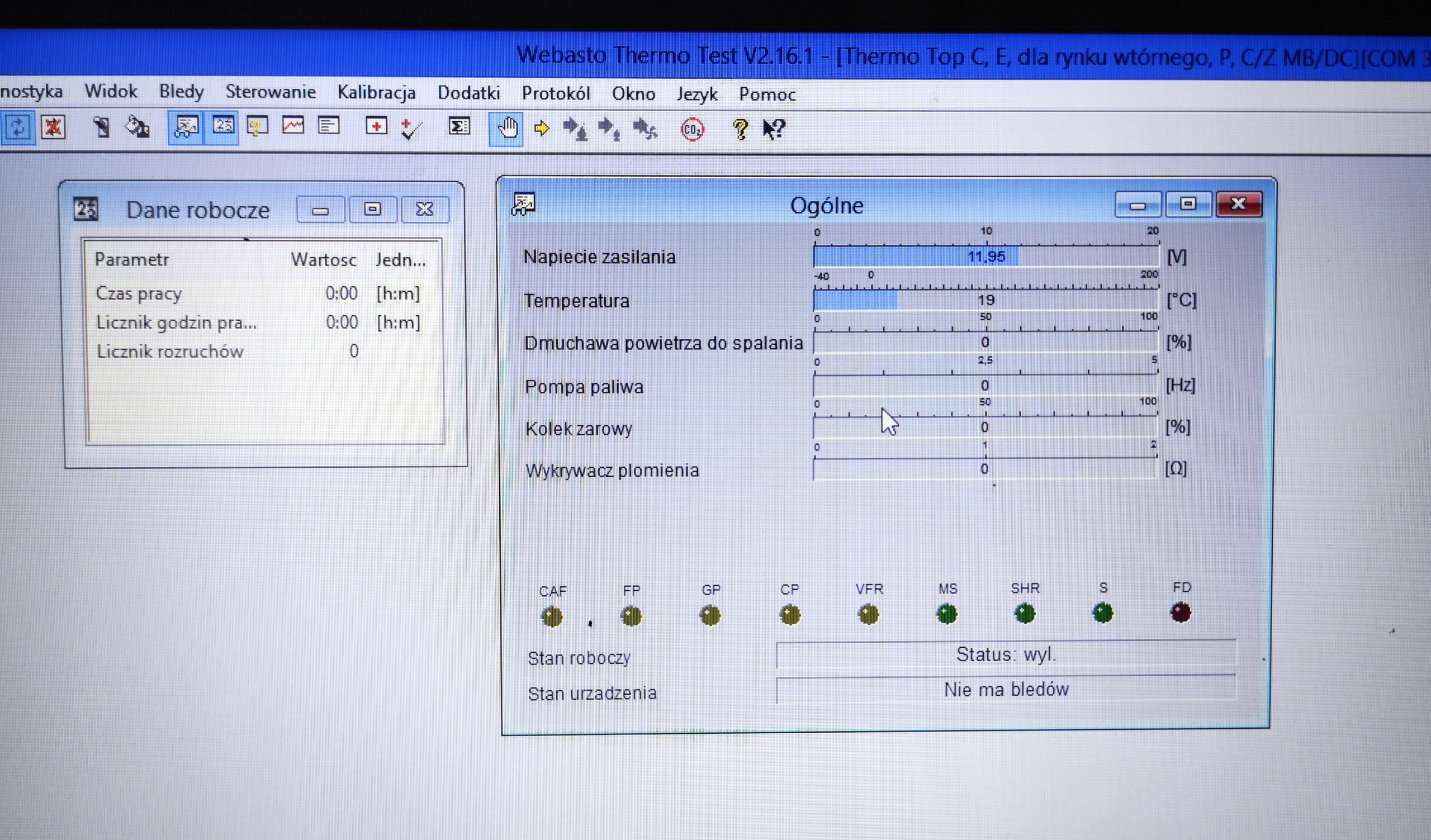
Task: Click the arrow with fan icon
Action: click(x=645, y=130)
